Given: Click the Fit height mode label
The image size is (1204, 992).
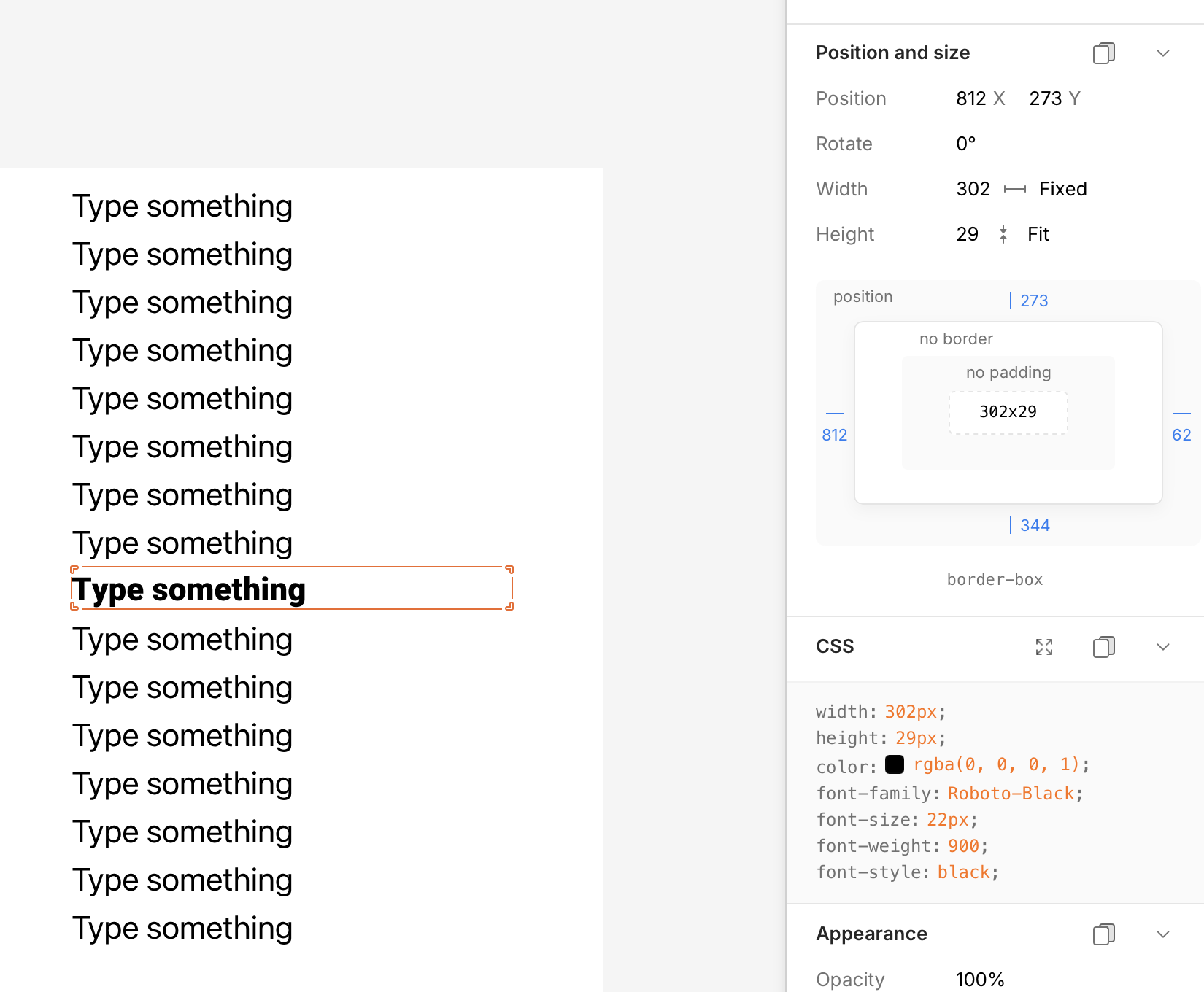Looking at the screenshot, I should click(x=1038, y=234).
